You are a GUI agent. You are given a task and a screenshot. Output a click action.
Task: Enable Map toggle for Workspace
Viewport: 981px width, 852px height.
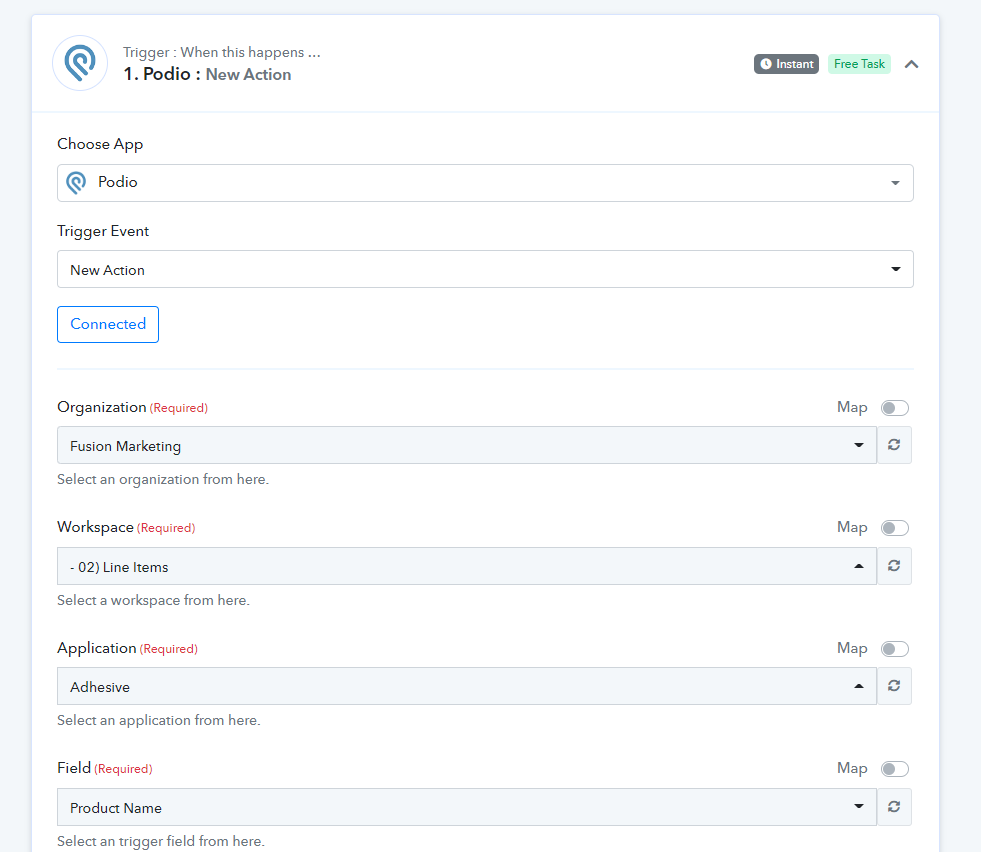[895, 528]
